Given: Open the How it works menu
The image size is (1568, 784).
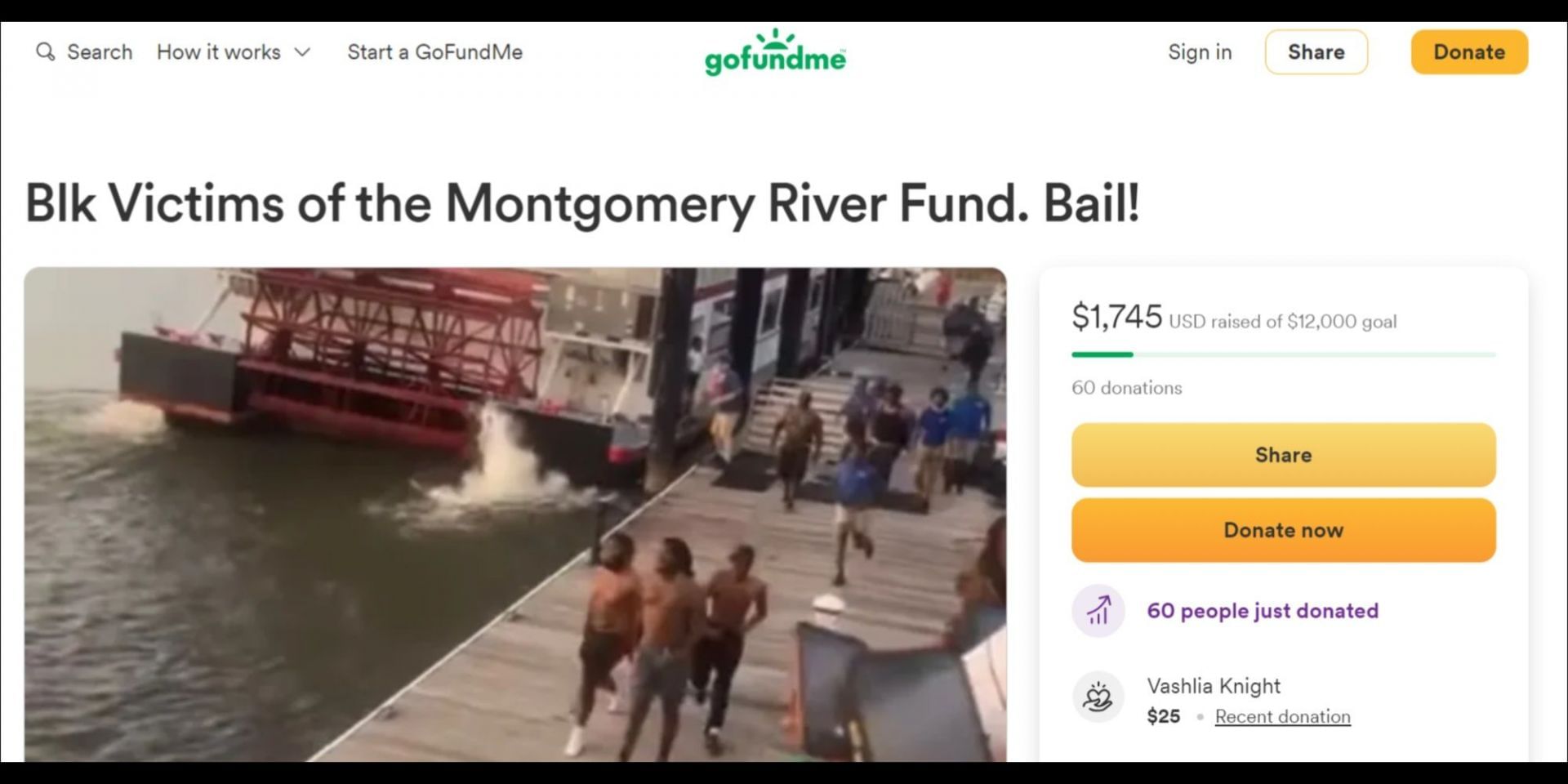Looking at the screenshot, I should tap(234, 52).
